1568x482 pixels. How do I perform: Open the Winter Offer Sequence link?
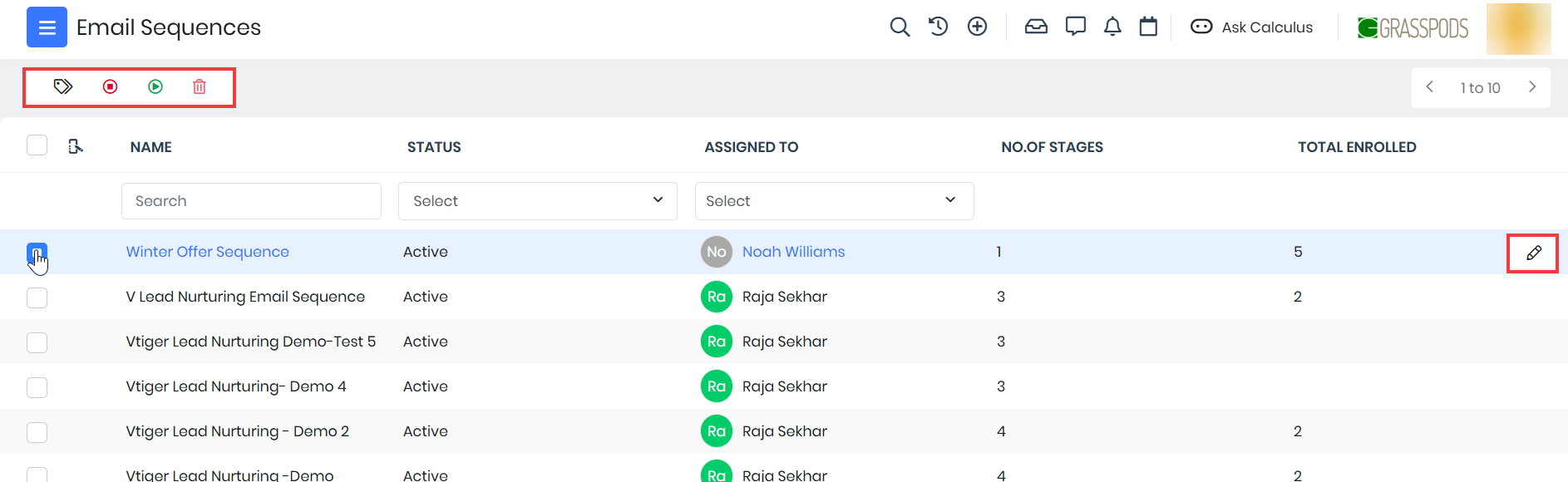[x=207, y=252]
